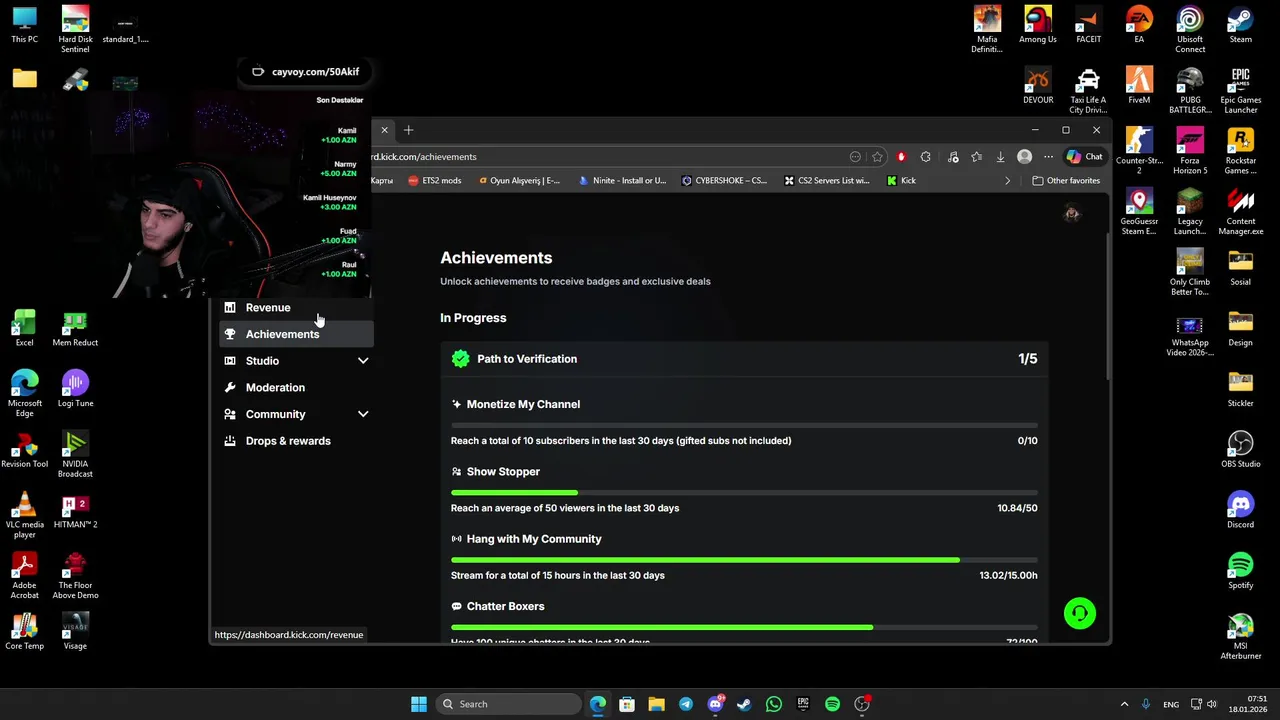This screenshot has height=720, width=1280.
Task: Open Telegram from the taskbar
Action: [x=685, y=704]
